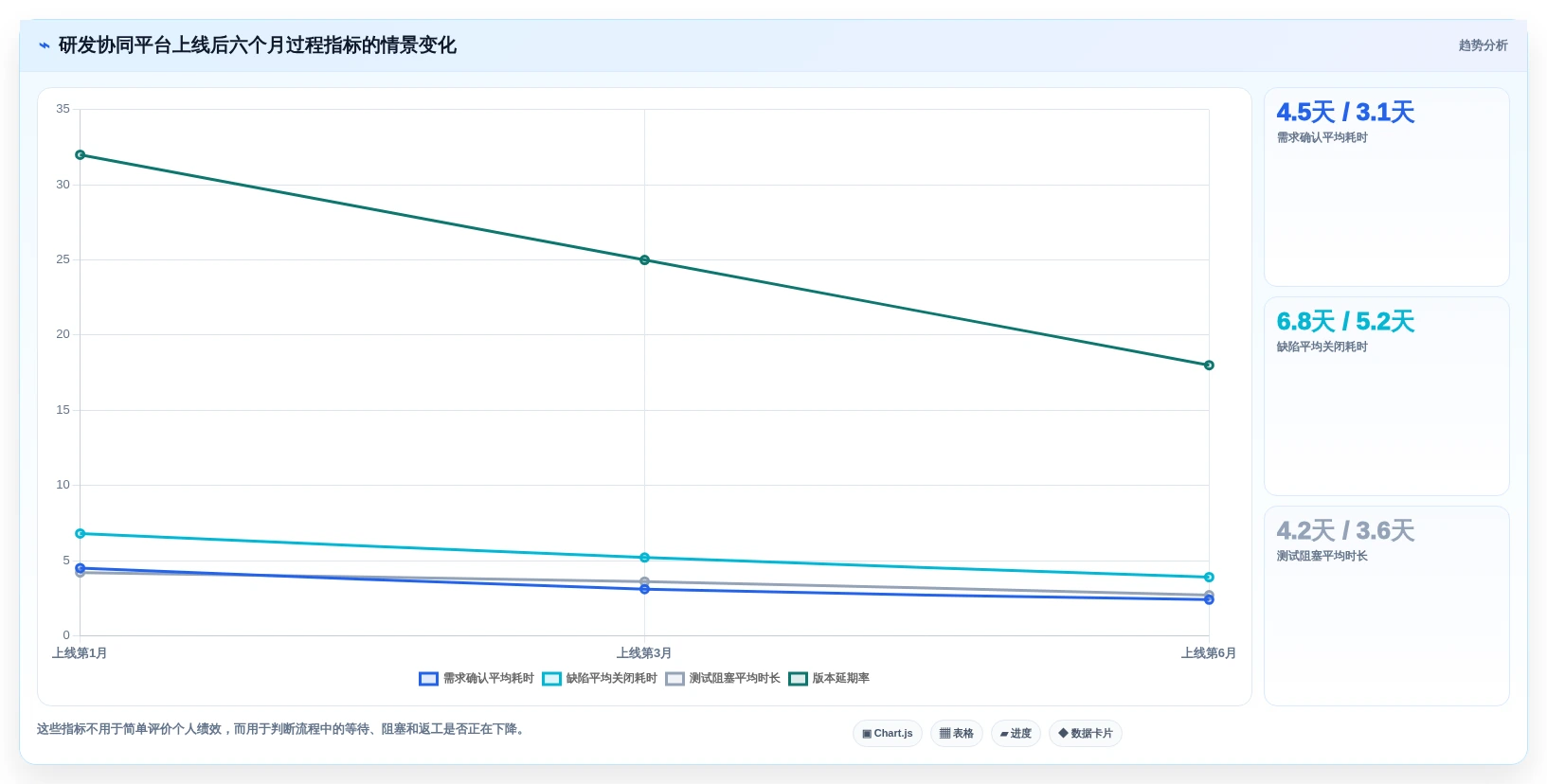Click 需求确认平均耗时 point at 上线第3月

[x=644, y=589]
